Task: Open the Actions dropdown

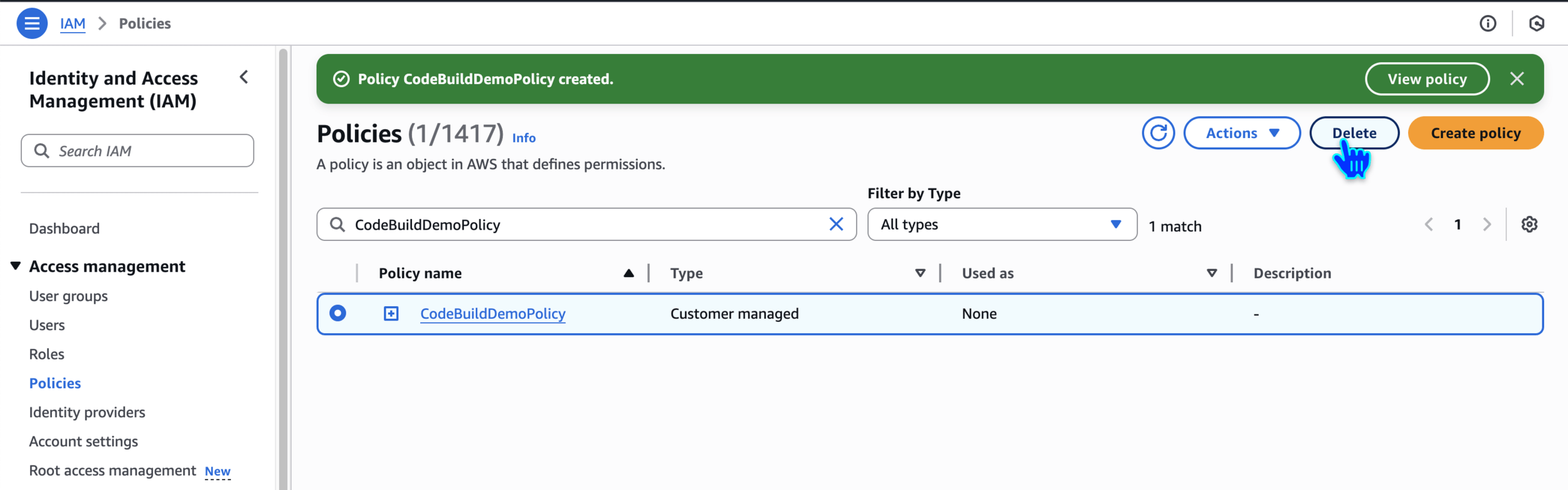Action: (x=1242, y=133)
